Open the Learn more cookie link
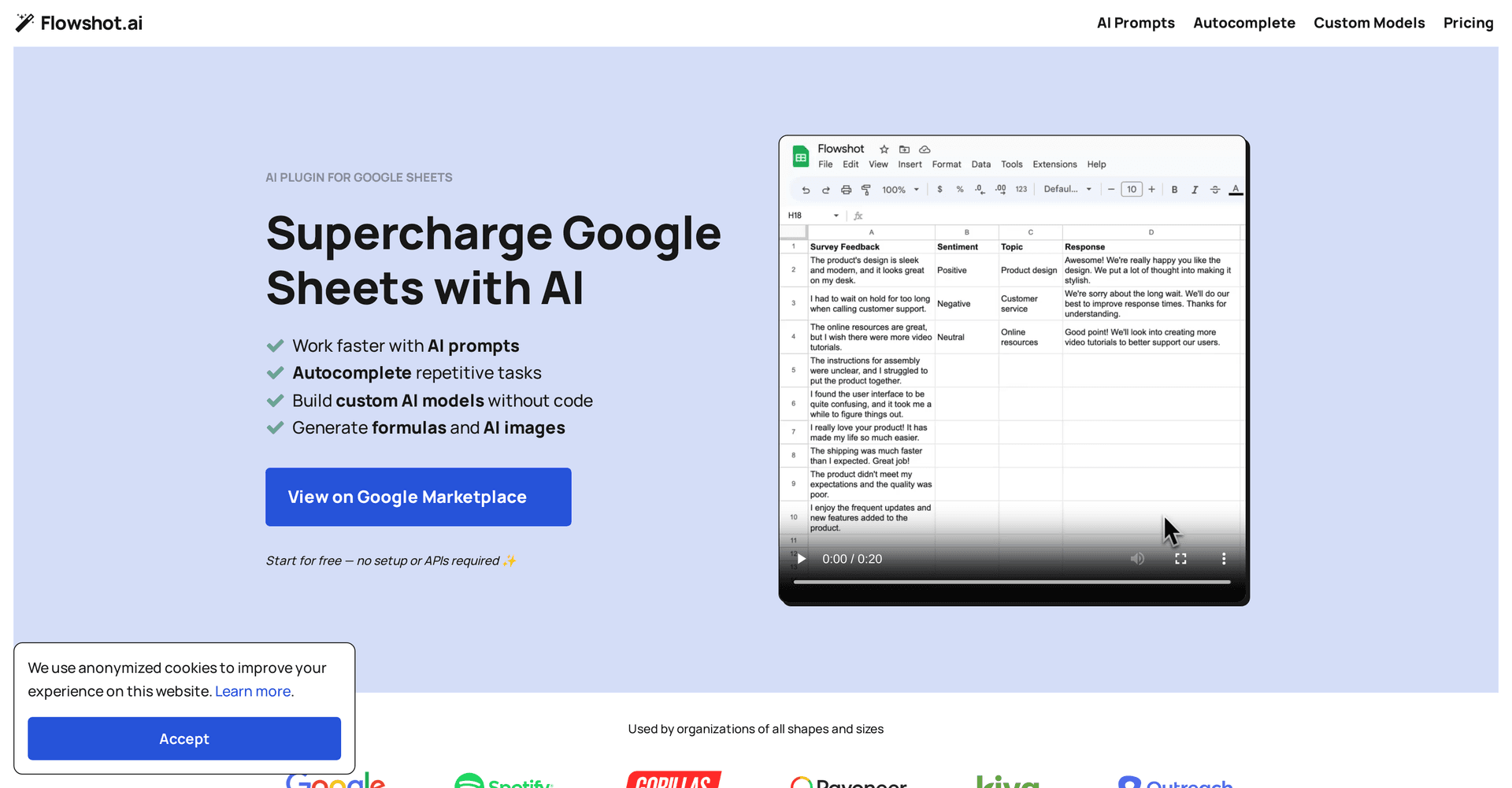 [253, 691]
